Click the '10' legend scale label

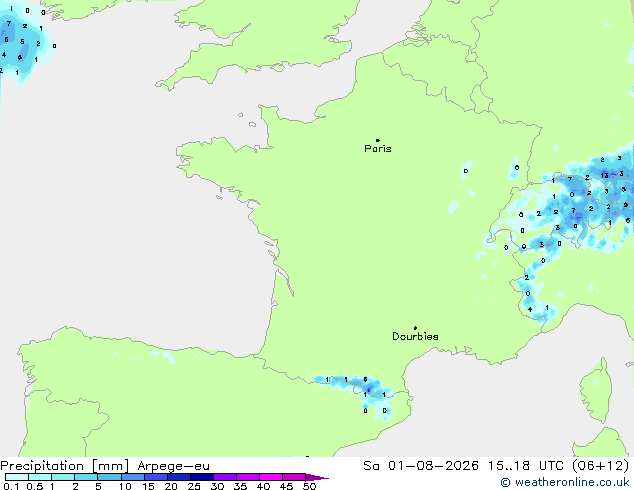[125, 486]
